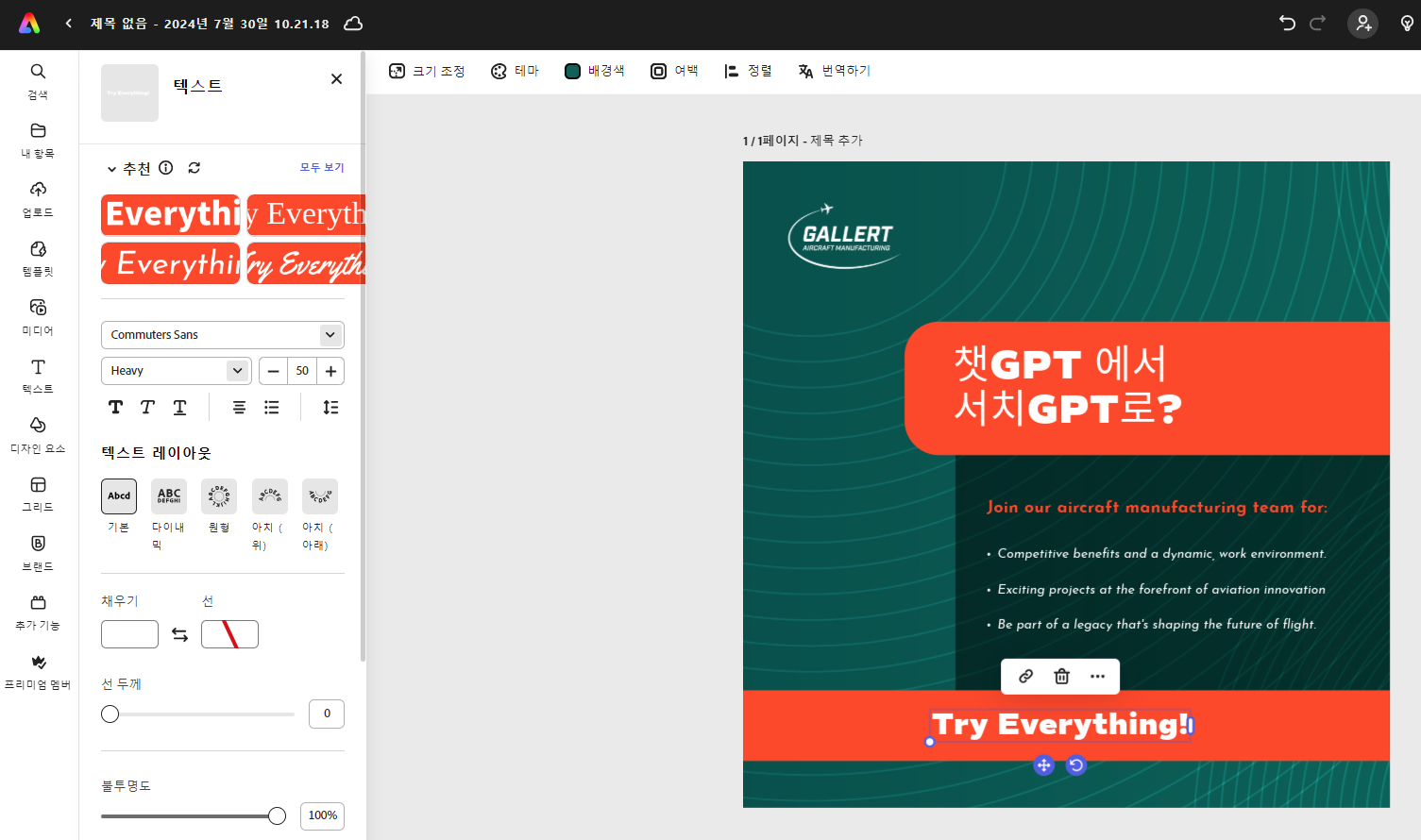Select the 다이내믹 text layout
1421x840 pixels.
pyautogui.click(x=169, y=496)
